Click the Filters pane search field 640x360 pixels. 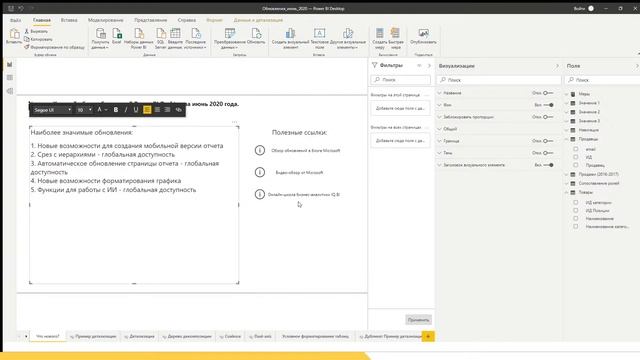tap(400, 80)
